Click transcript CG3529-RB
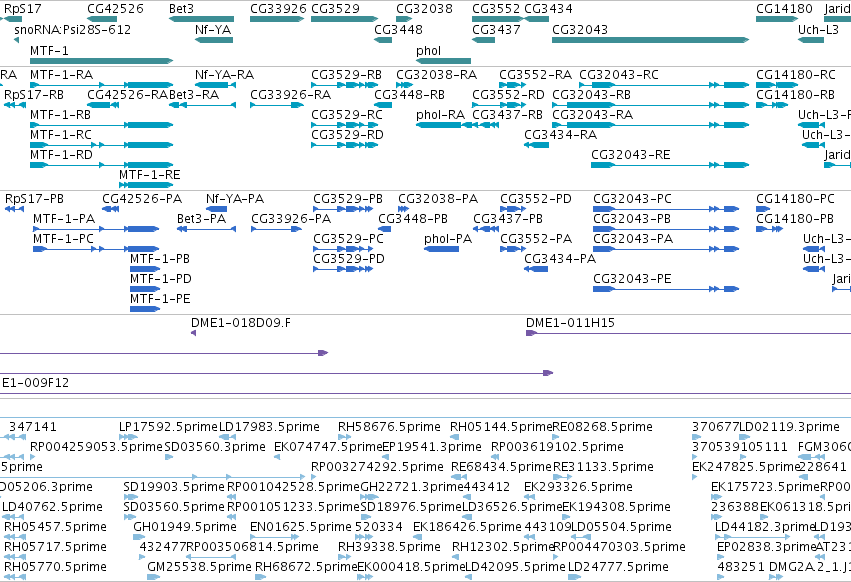 click(347, 75)
